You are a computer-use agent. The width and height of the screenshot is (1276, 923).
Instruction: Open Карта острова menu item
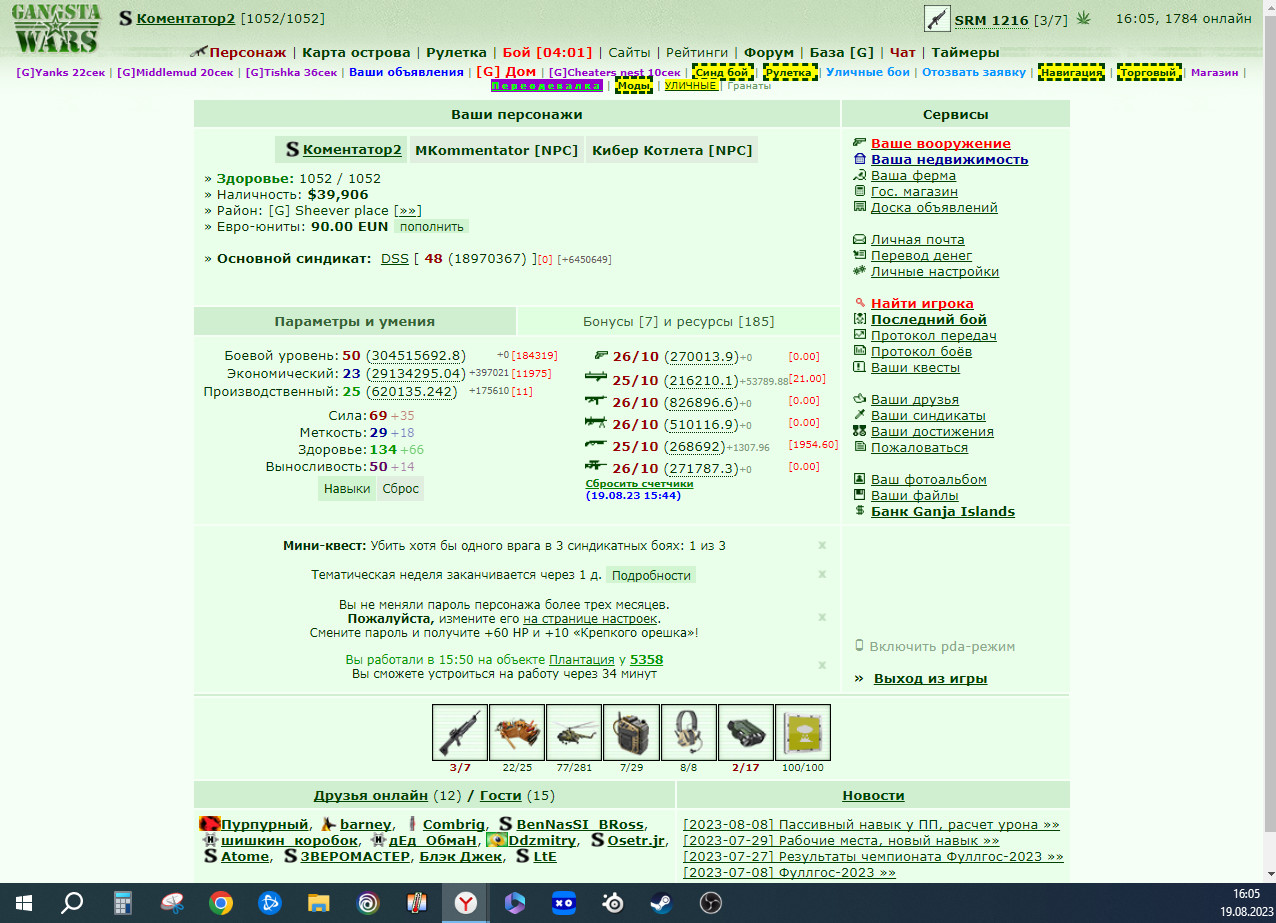(x=356, y=53)
